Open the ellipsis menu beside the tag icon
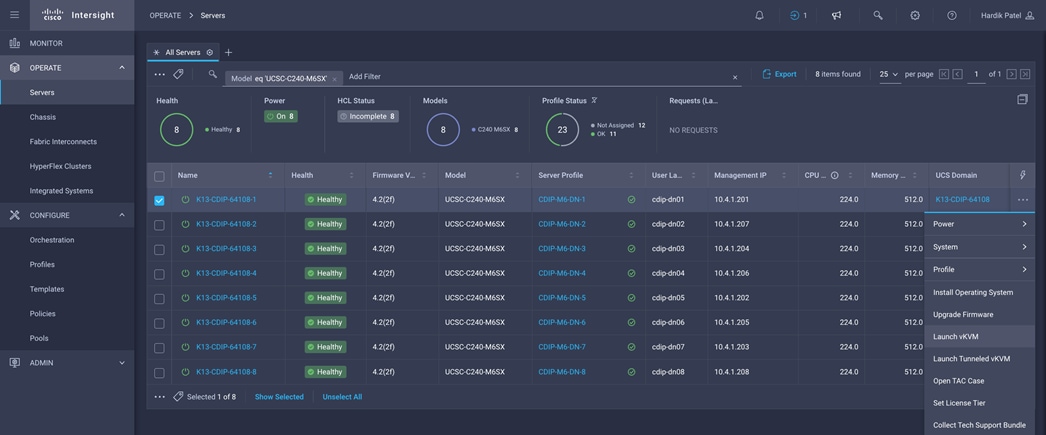This screenshot has width=1046, height=435. coord(159,74)
